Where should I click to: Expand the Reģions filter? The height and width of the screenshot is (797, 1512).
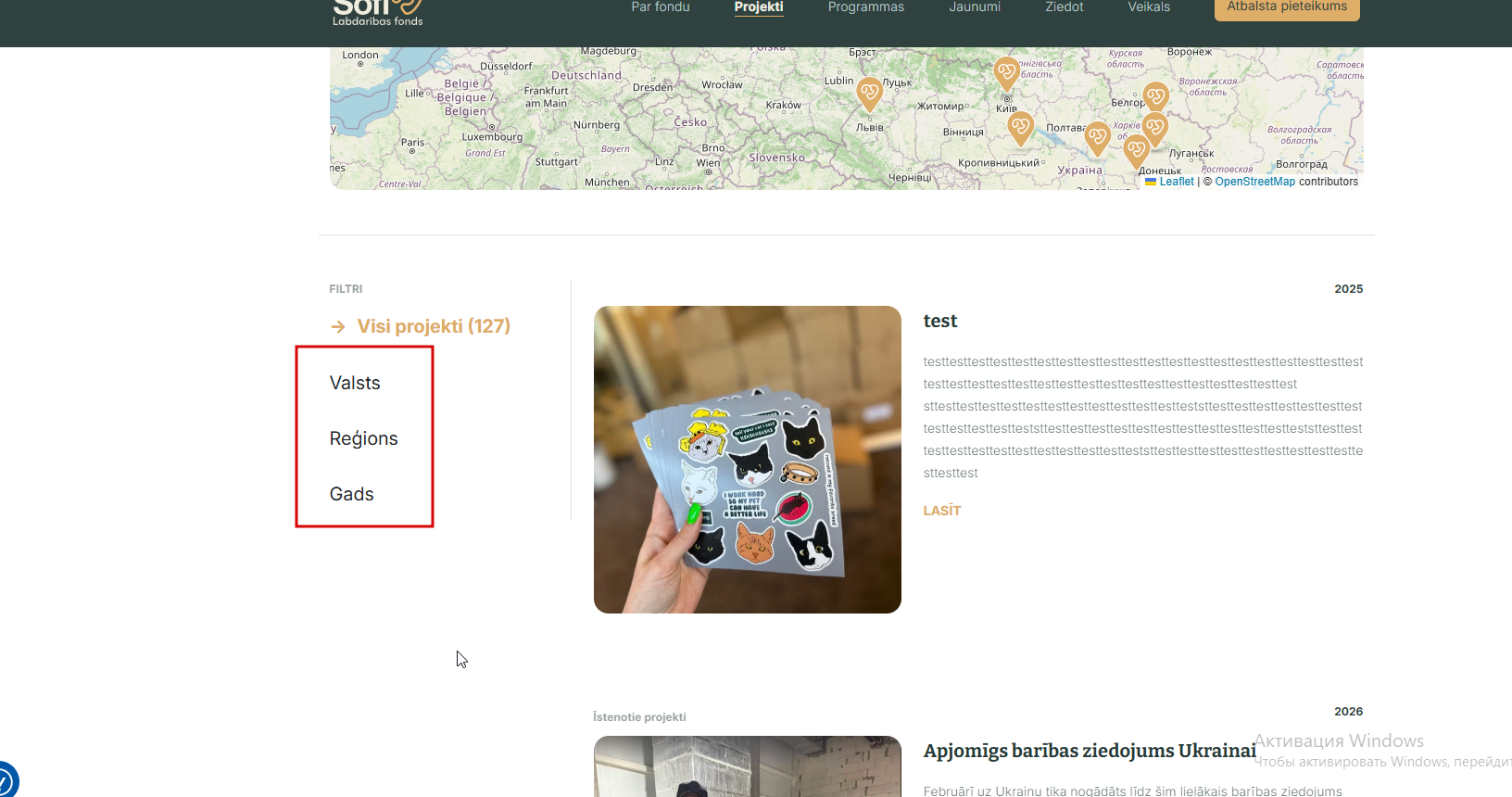point(363,438)
